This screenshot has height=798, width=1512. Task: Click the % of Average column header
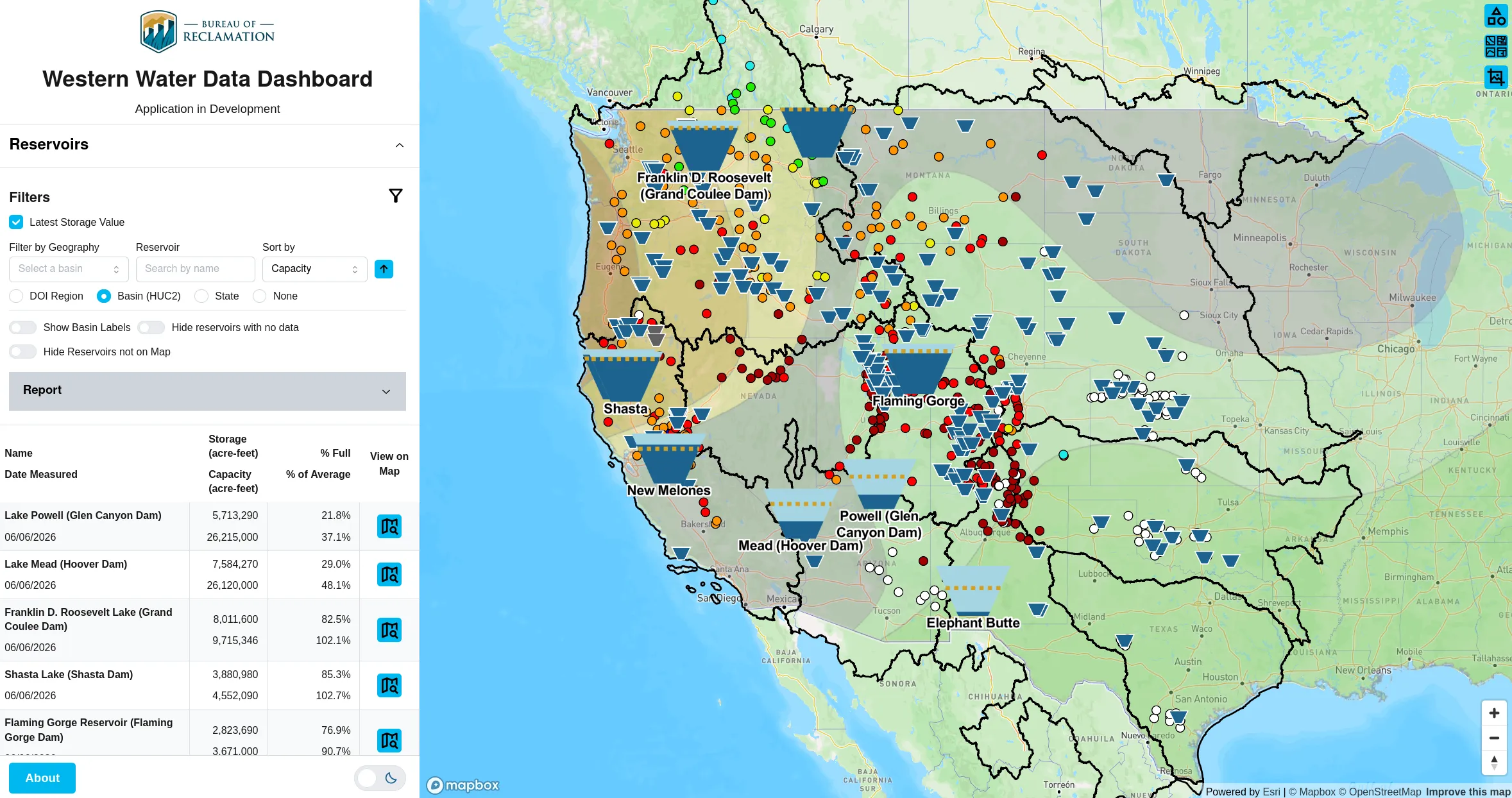(x=318, y=475)
